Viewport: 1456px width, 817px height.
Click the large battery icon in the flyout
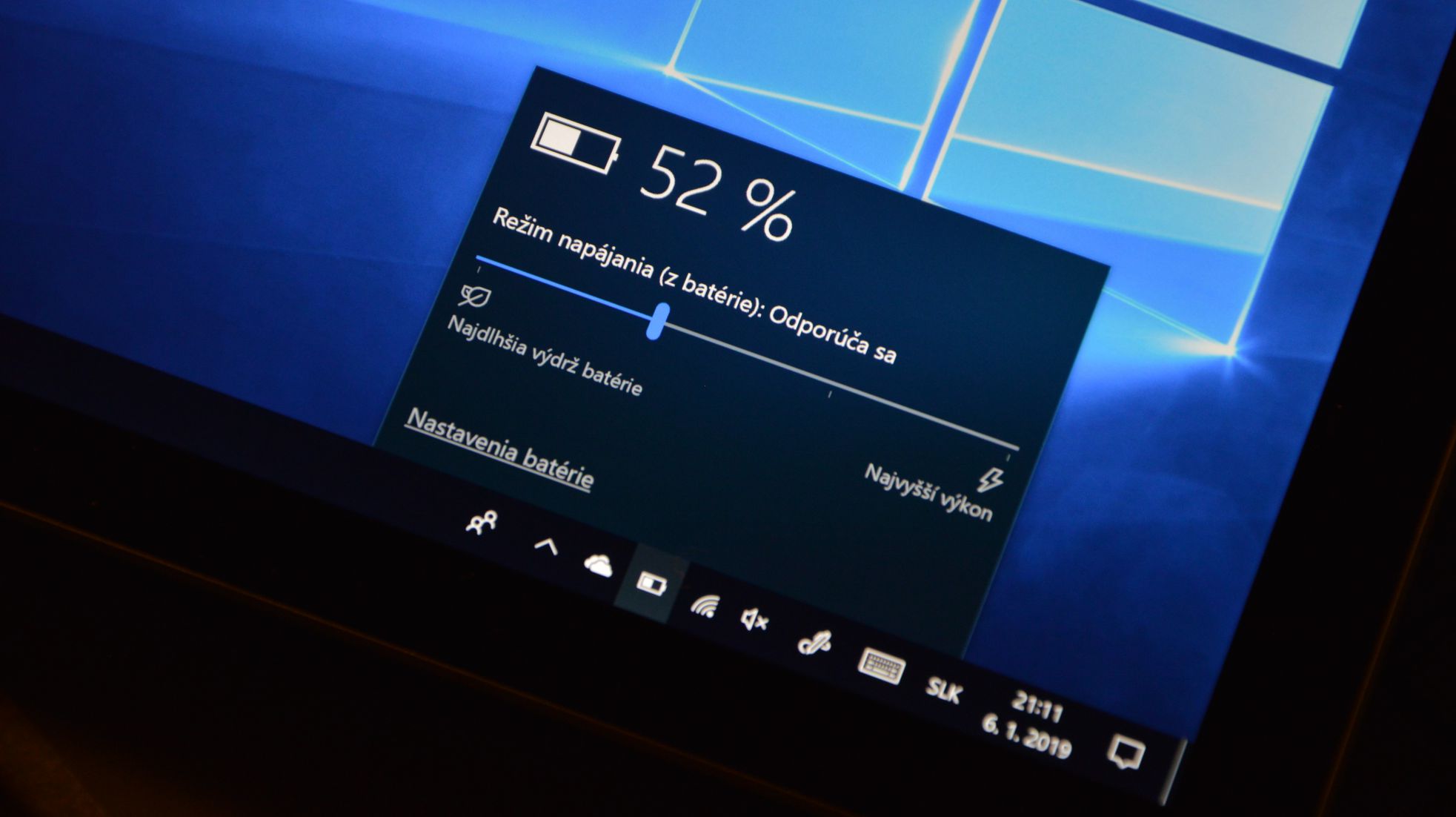coord(576,143)
